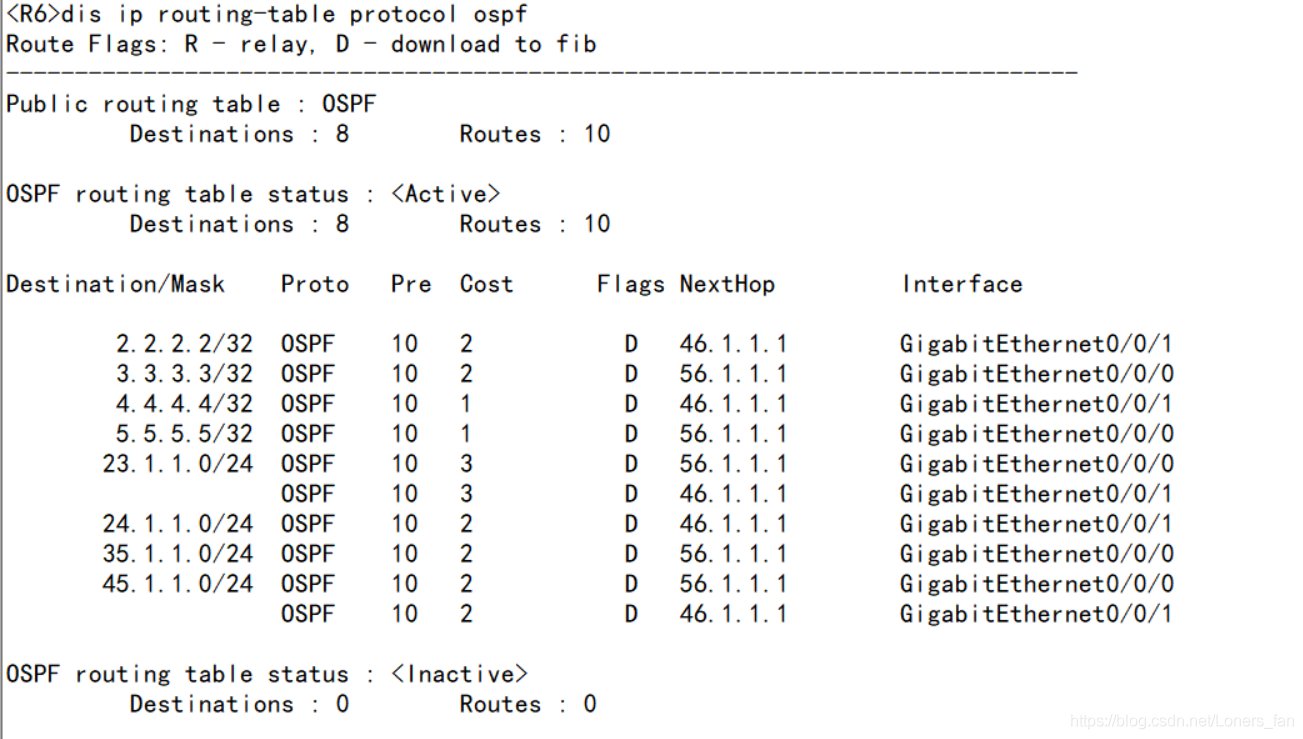
Task: Click the 'dis ip routing-table protocol ospf' command line
Action: point(267,15)
